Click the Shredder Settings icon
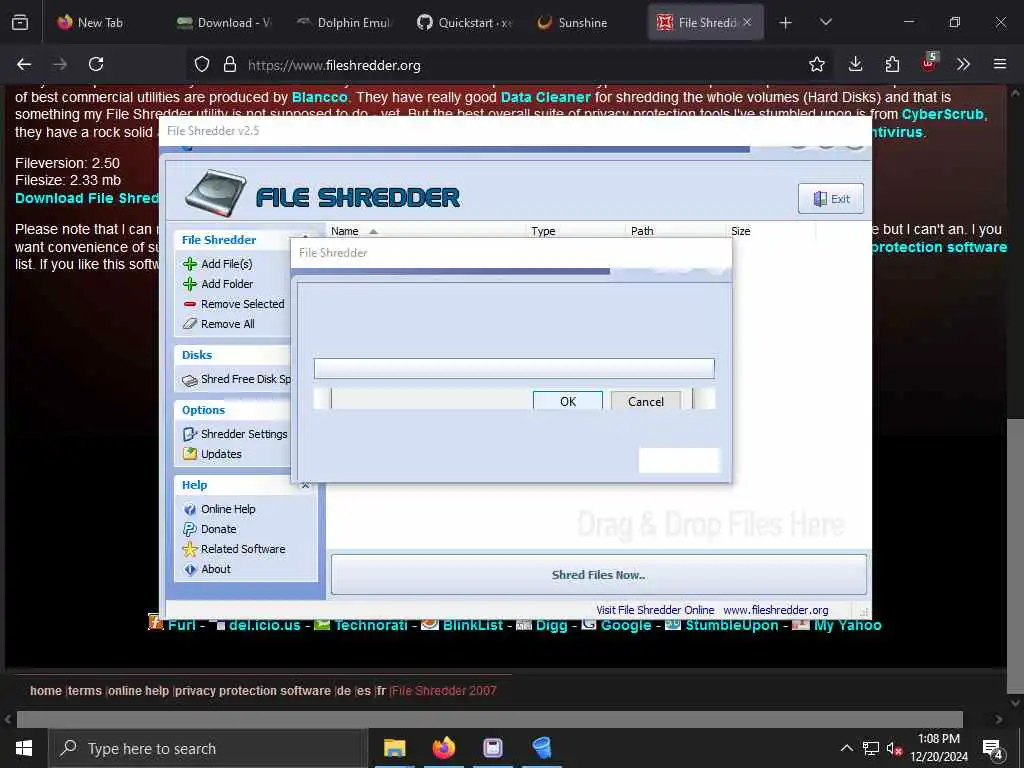The image size is (1024, 768). (x=190, y=434)
